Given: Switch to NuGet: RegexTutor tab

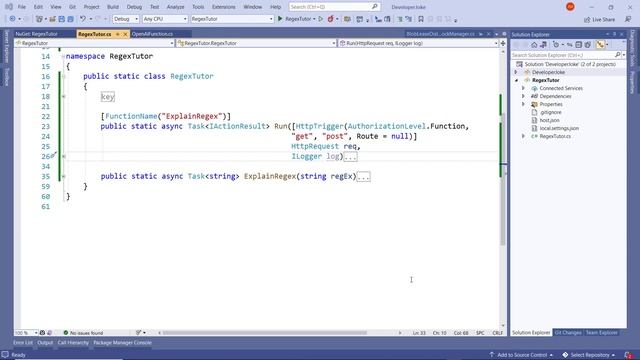Looking at the screenshot, I should [x=36, y=34].
